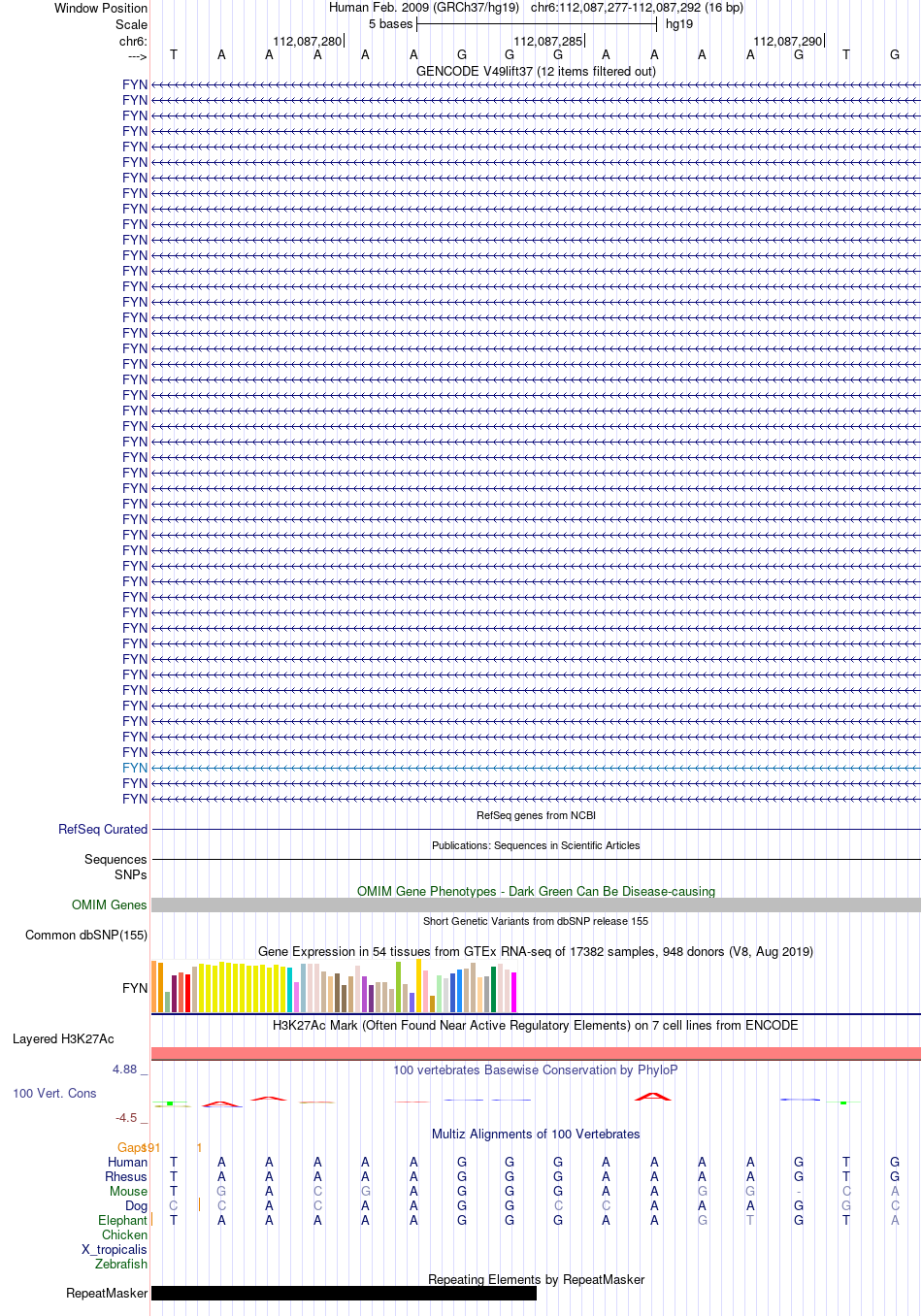This screenshot has height=1316, width=922.
Task: Open the Common dbSNP(155) track label
Action: (x=86, y=935)
